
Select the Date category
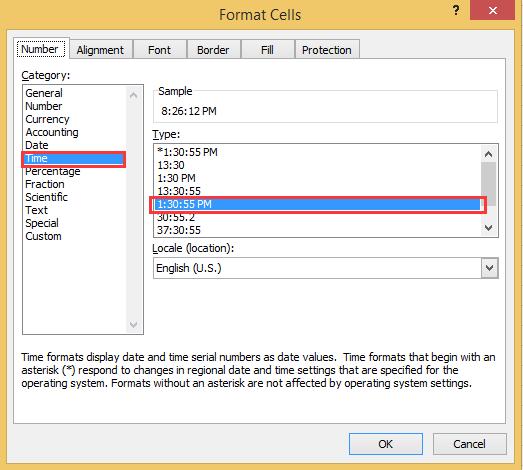pyautogui.click(x=75, y=145)
